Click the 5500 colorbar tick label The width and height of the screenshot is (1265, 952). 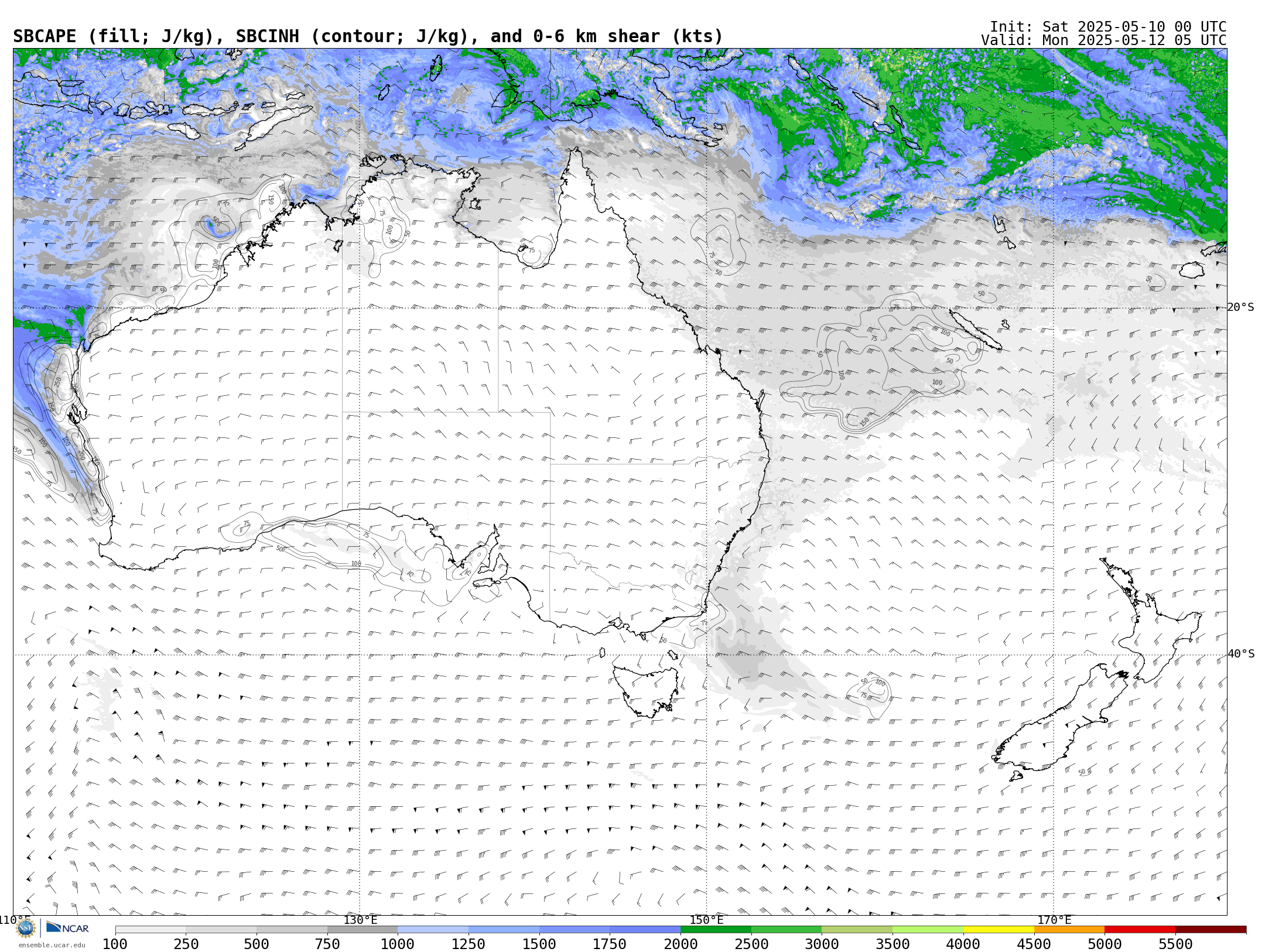1175,944
